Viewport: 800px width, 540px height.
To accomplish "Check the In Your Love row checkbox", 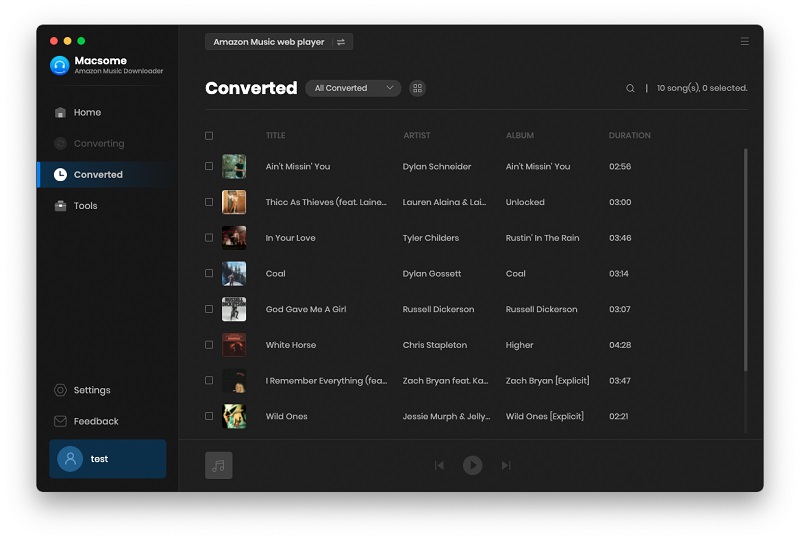I will (209, 238).
